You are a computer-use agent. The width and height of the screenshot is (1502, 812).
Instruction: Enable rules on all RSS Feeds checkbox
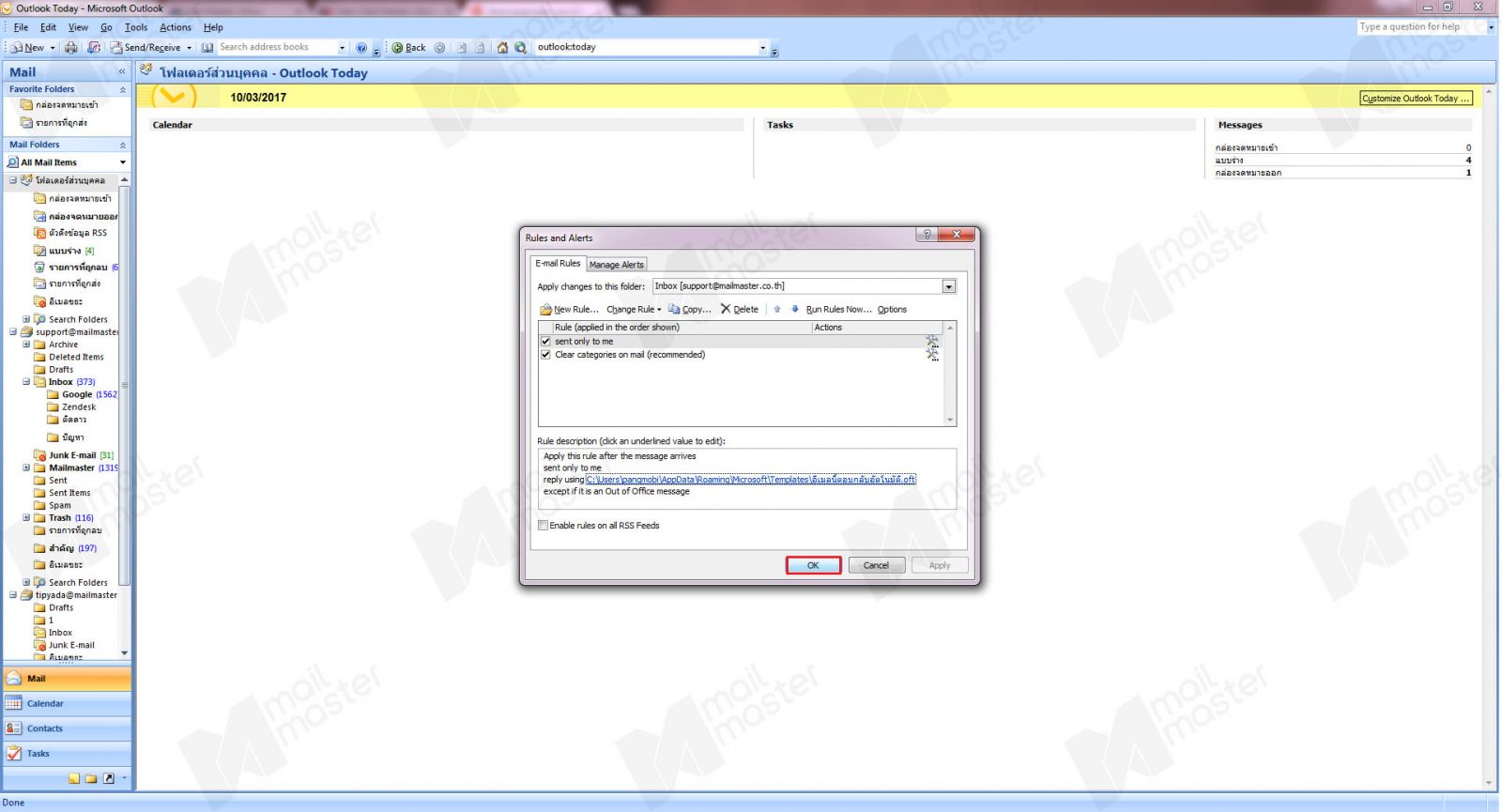543,526
